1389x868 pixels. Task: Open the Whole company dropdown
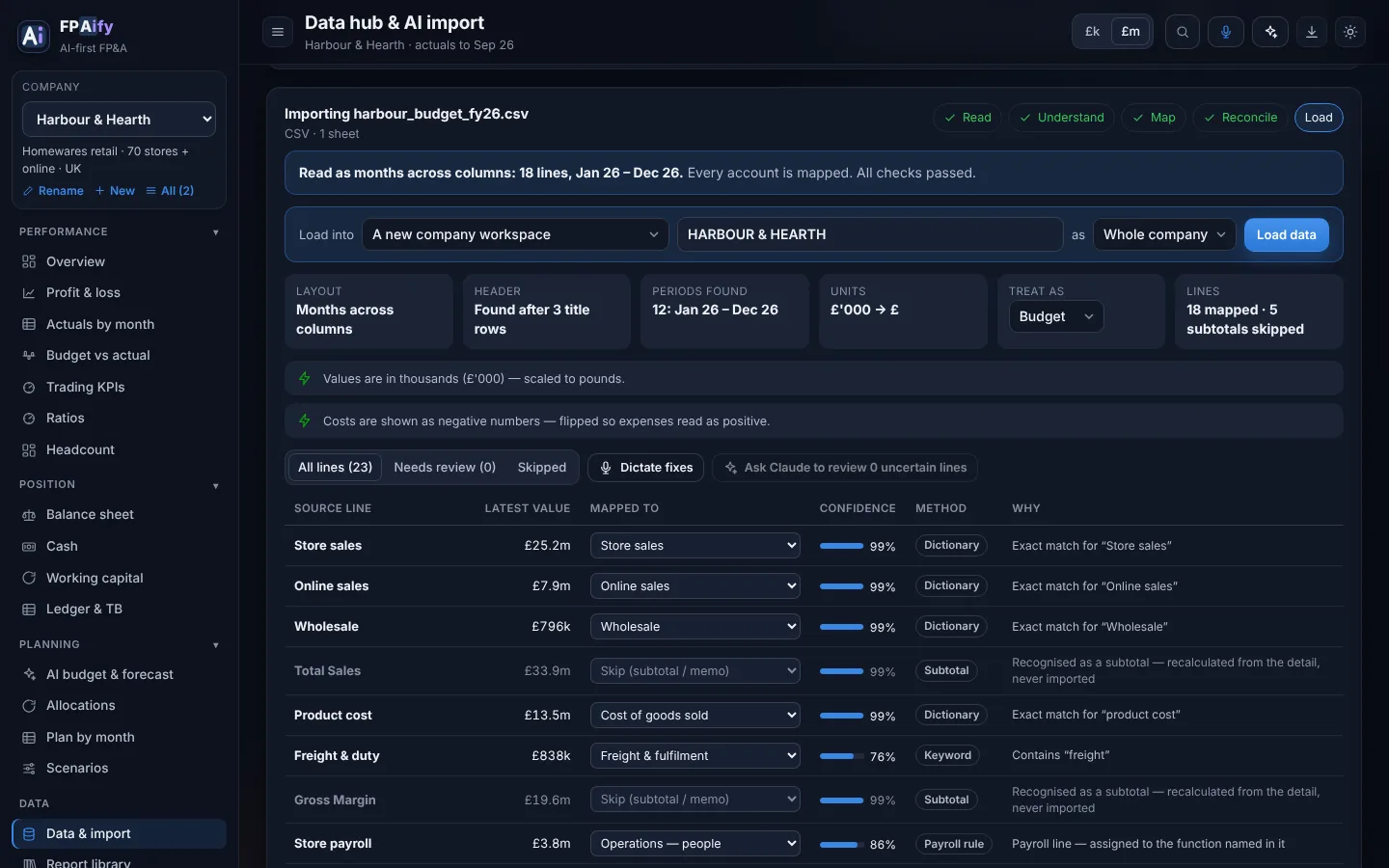(1164, 234)
